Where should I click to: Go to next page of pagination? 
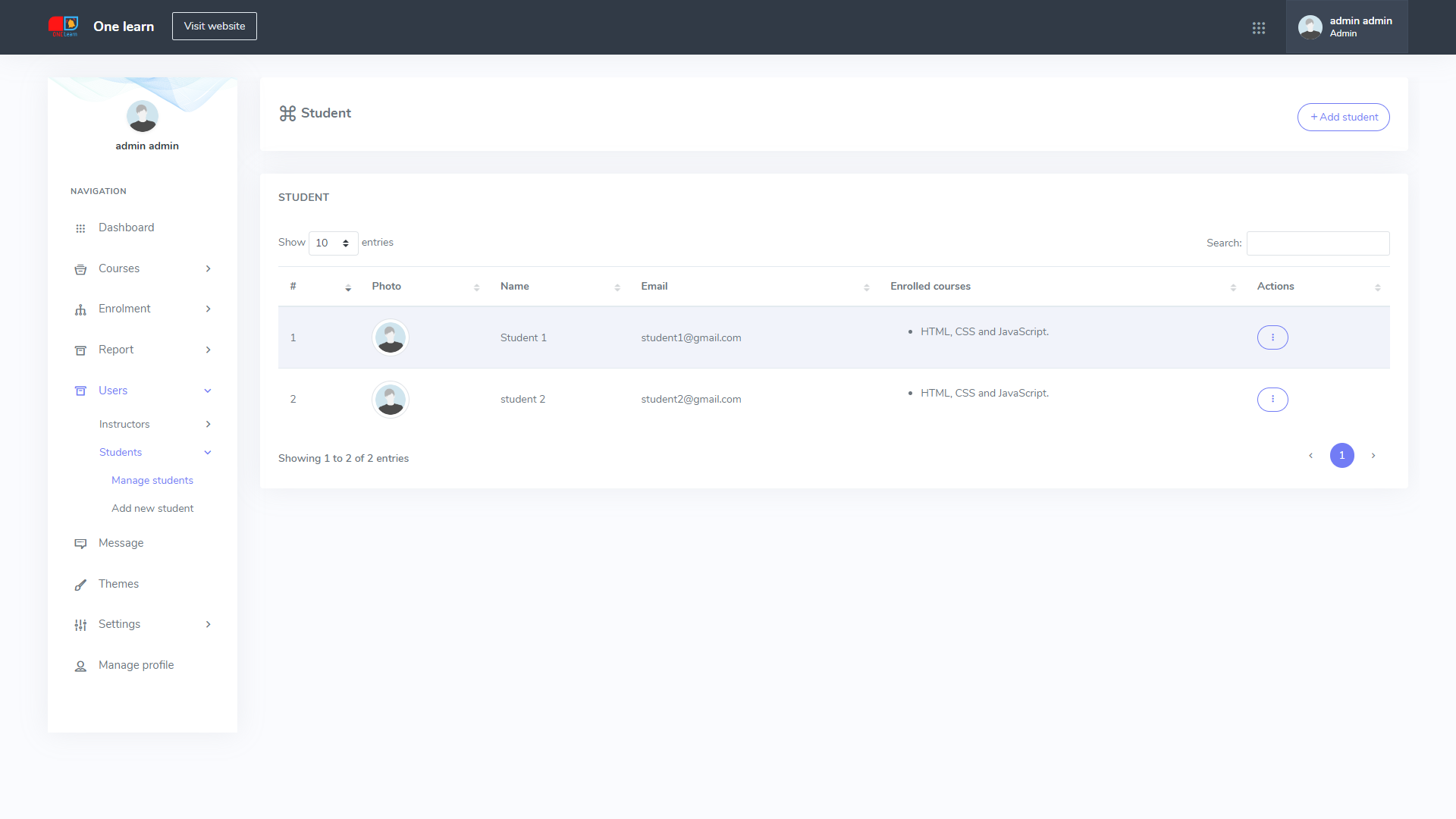point(1373,456)
